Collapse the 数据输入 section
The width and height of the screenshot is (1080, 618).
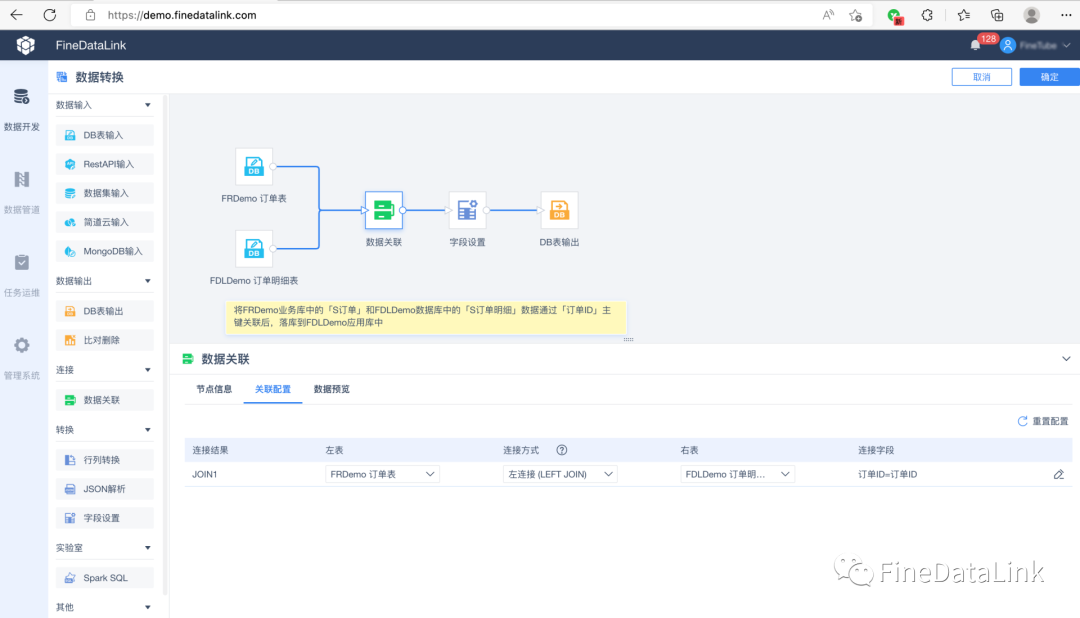tap(147, 105)
